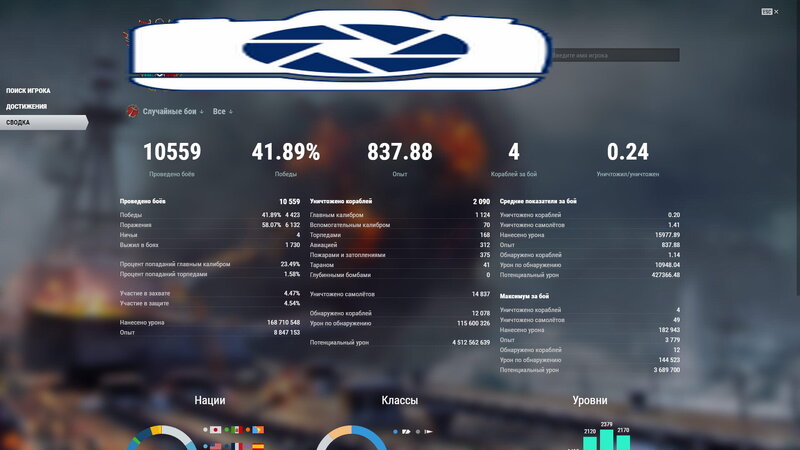Click the max experience value 3 779
This screenshot has width=800, height=450.
672,340
